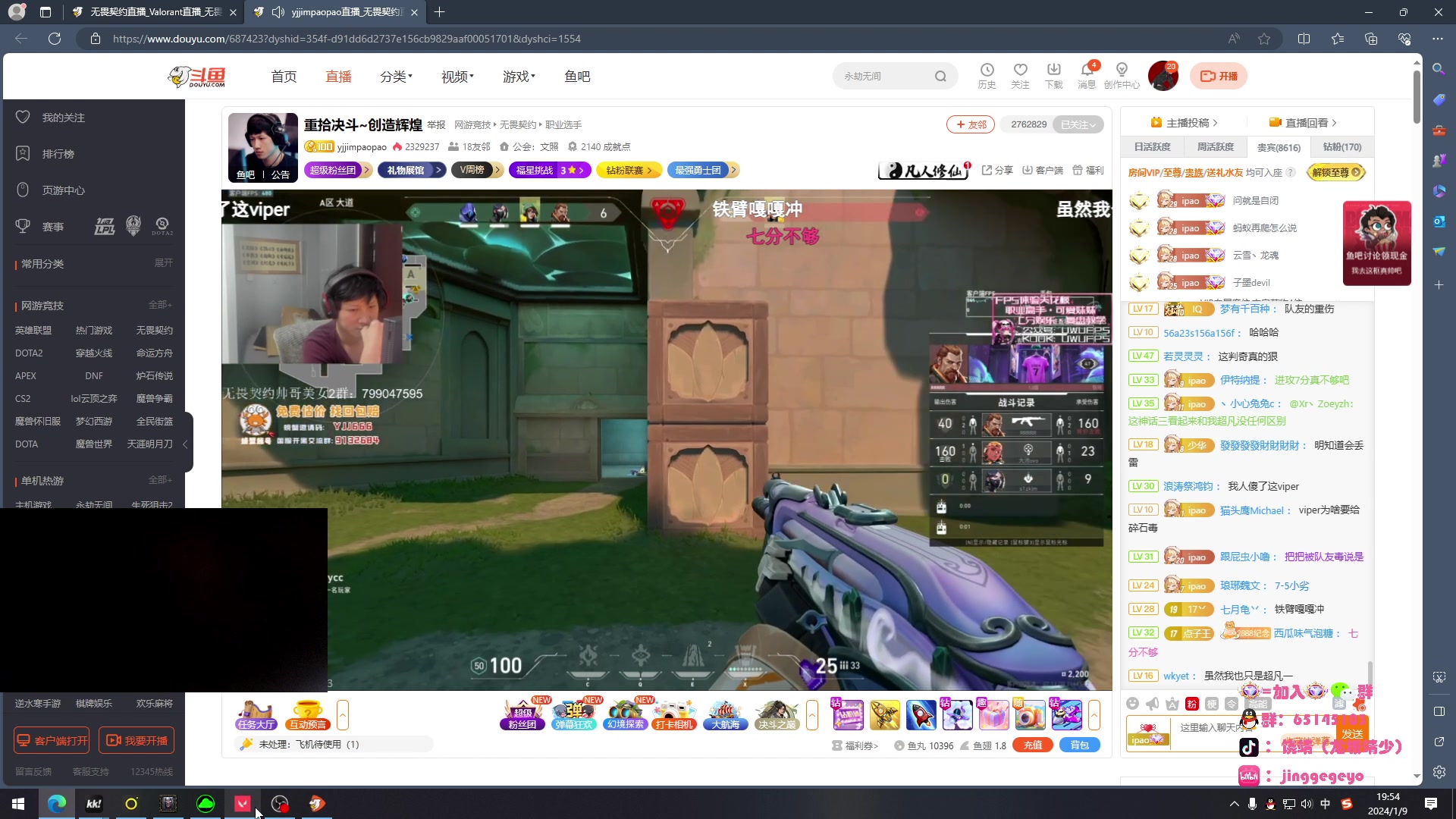Screen dimensions: 1456x819
Task: Open the 关注 heart icon in header
Action: click(1020, 70)
